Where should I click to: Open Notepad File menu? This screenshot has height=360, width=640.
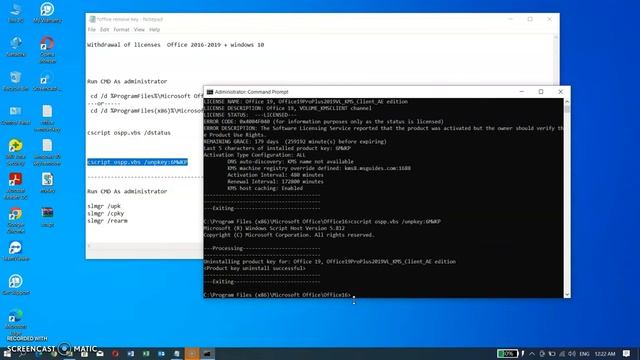coord(91,30)
